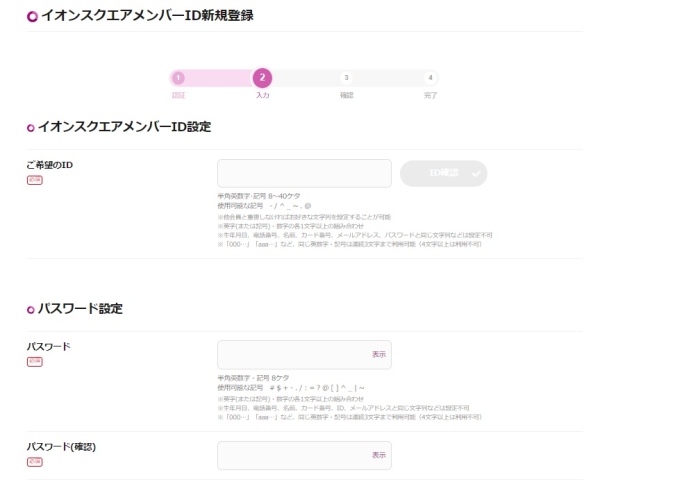Click the step 1 circle in progress bar

tap(178, 77)
